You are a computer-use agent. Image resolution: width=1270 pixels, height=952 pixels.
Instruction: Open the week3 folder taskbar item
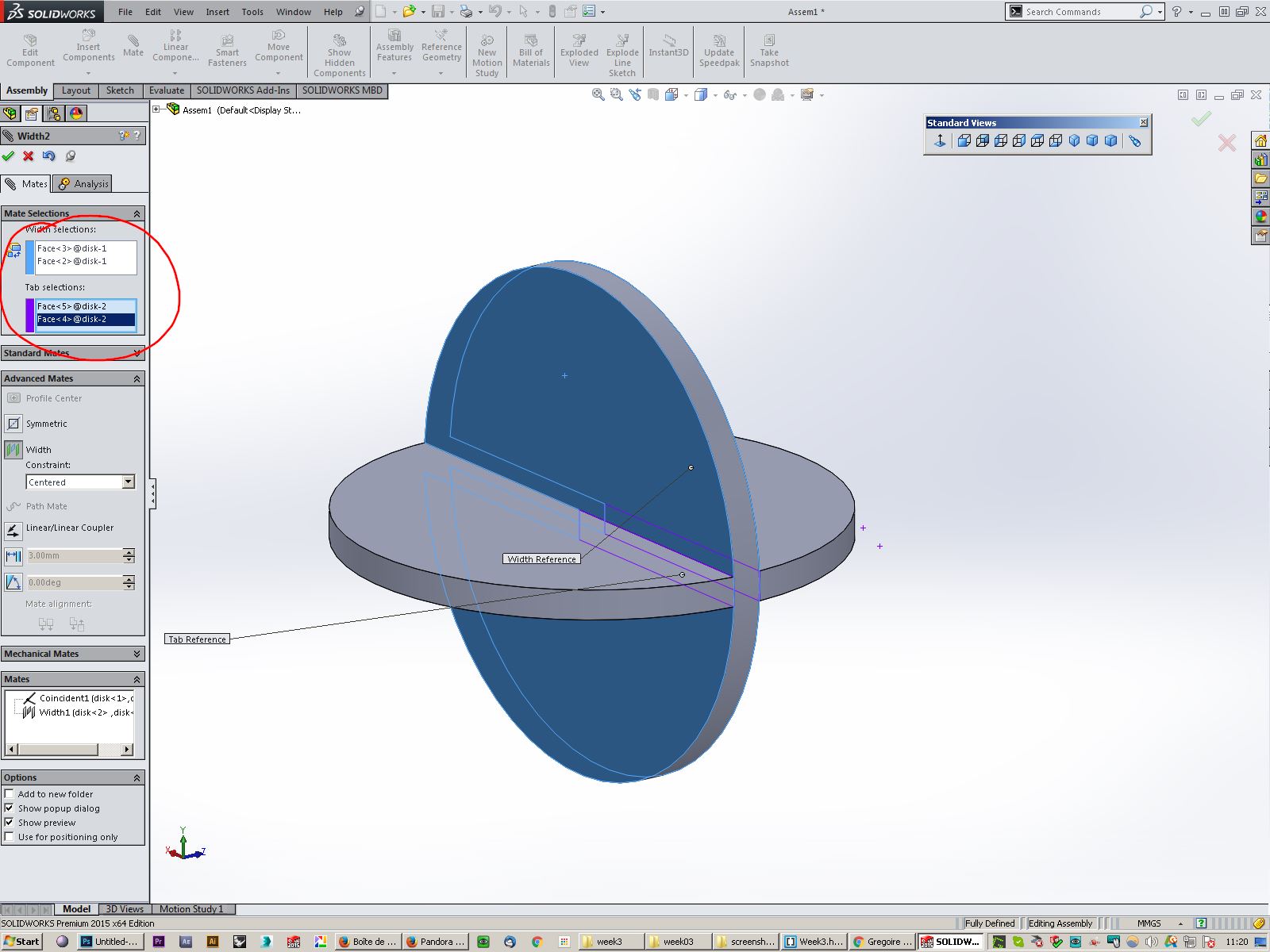(610, 942)
